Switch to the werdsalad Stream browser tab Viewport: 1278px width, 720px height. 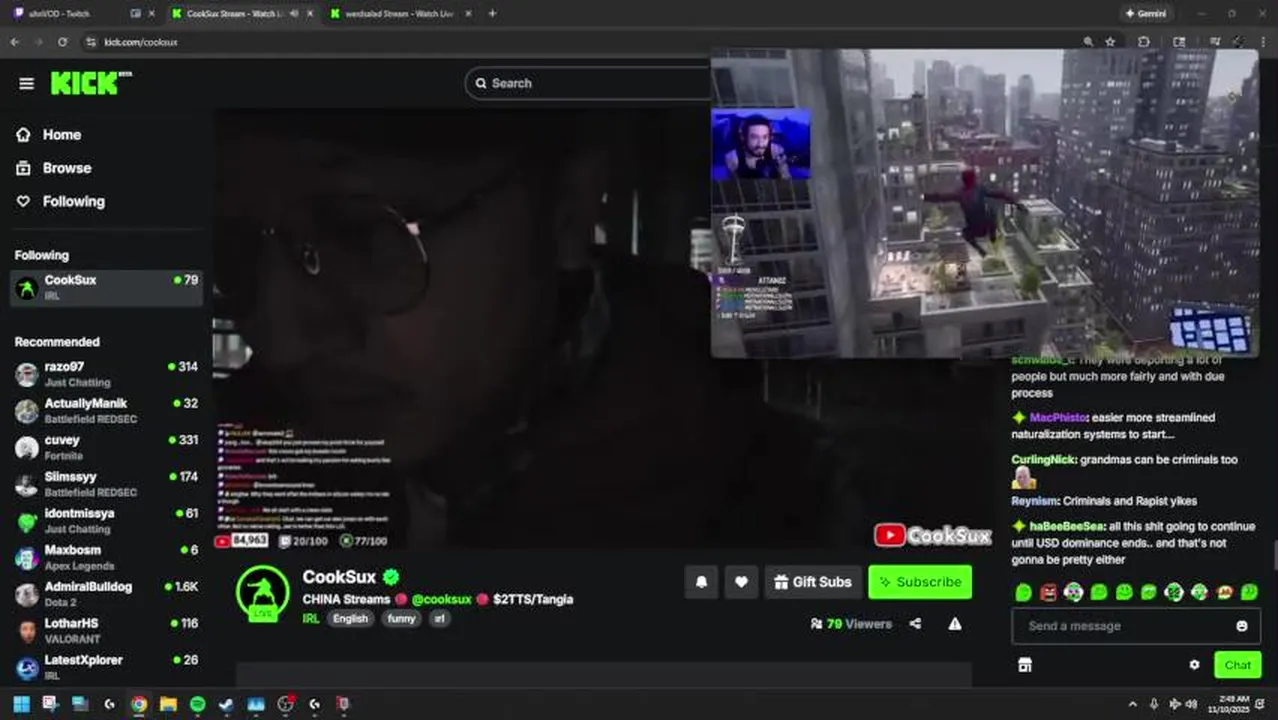tap(400, 14)
